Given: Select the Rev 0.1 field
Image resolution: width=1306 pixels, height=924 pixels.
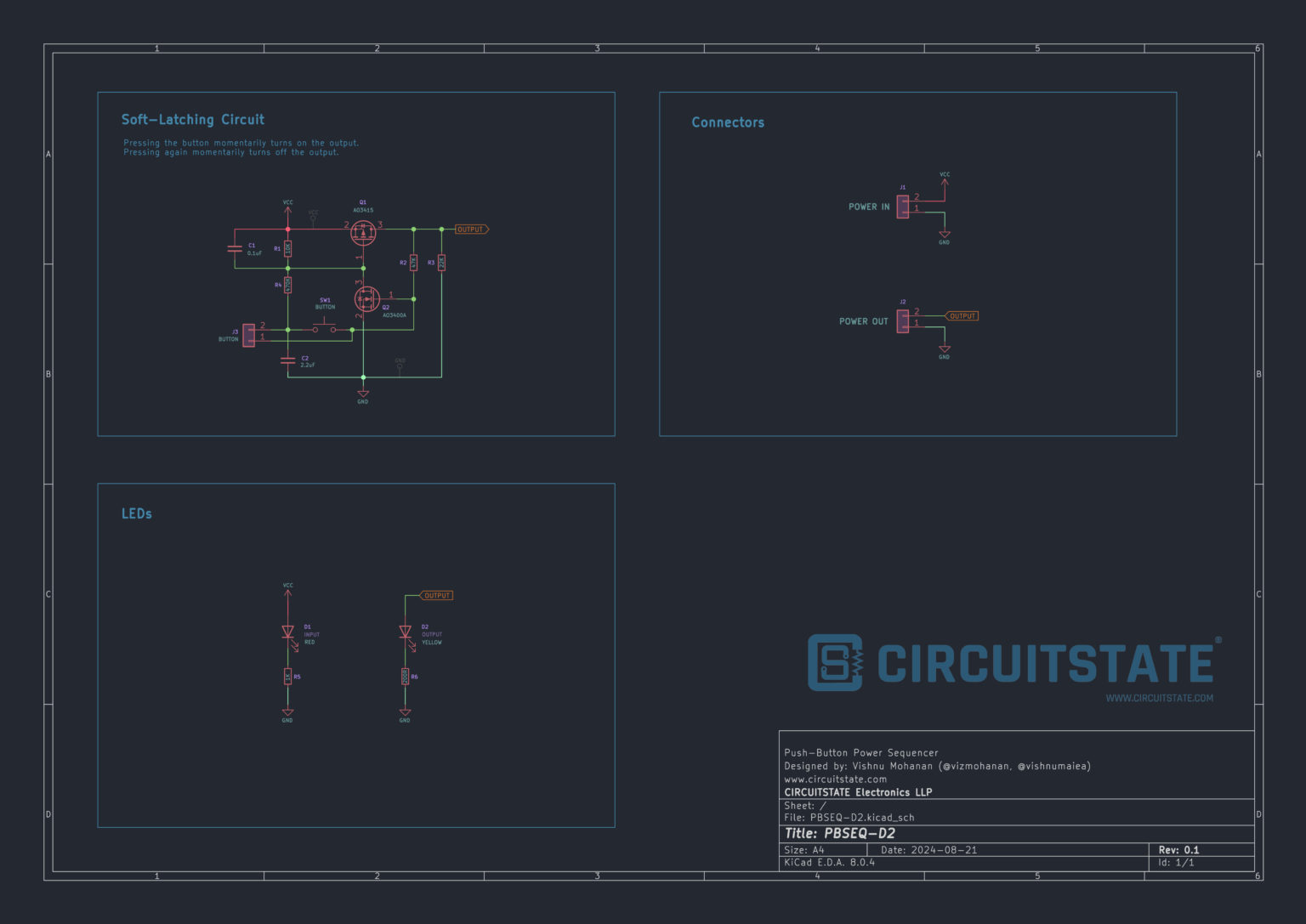Looking at the screenshot, I should [1178, 849].
